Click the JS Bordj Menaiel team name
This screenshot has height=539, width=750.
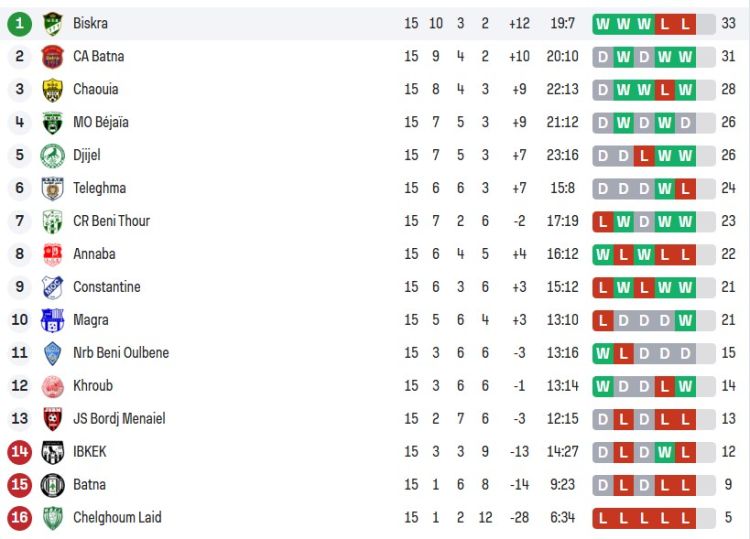(119, 419)
